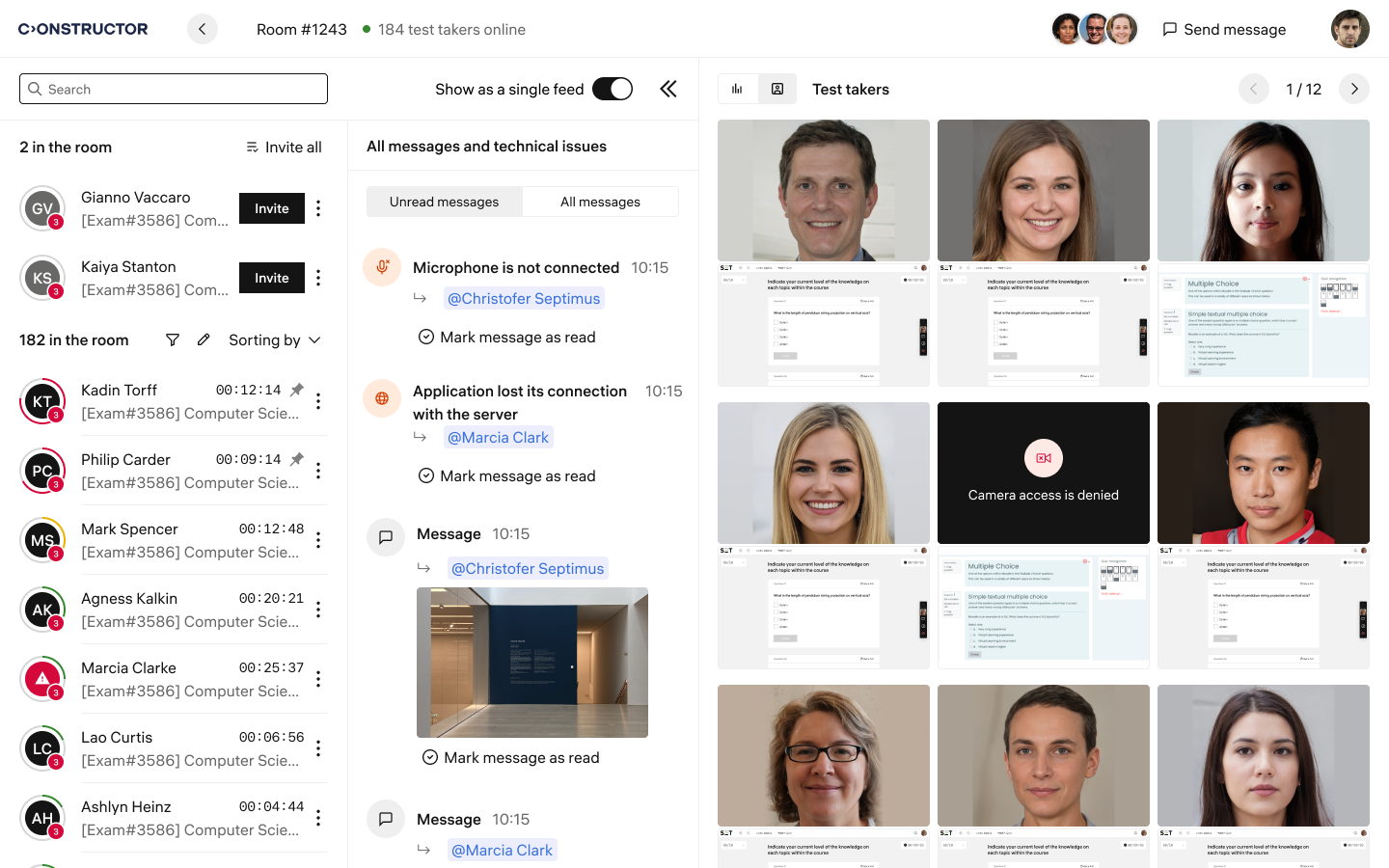Select the portrait grid view icon
Viewport: 1389px width, 868px height.
pos(777,89)
